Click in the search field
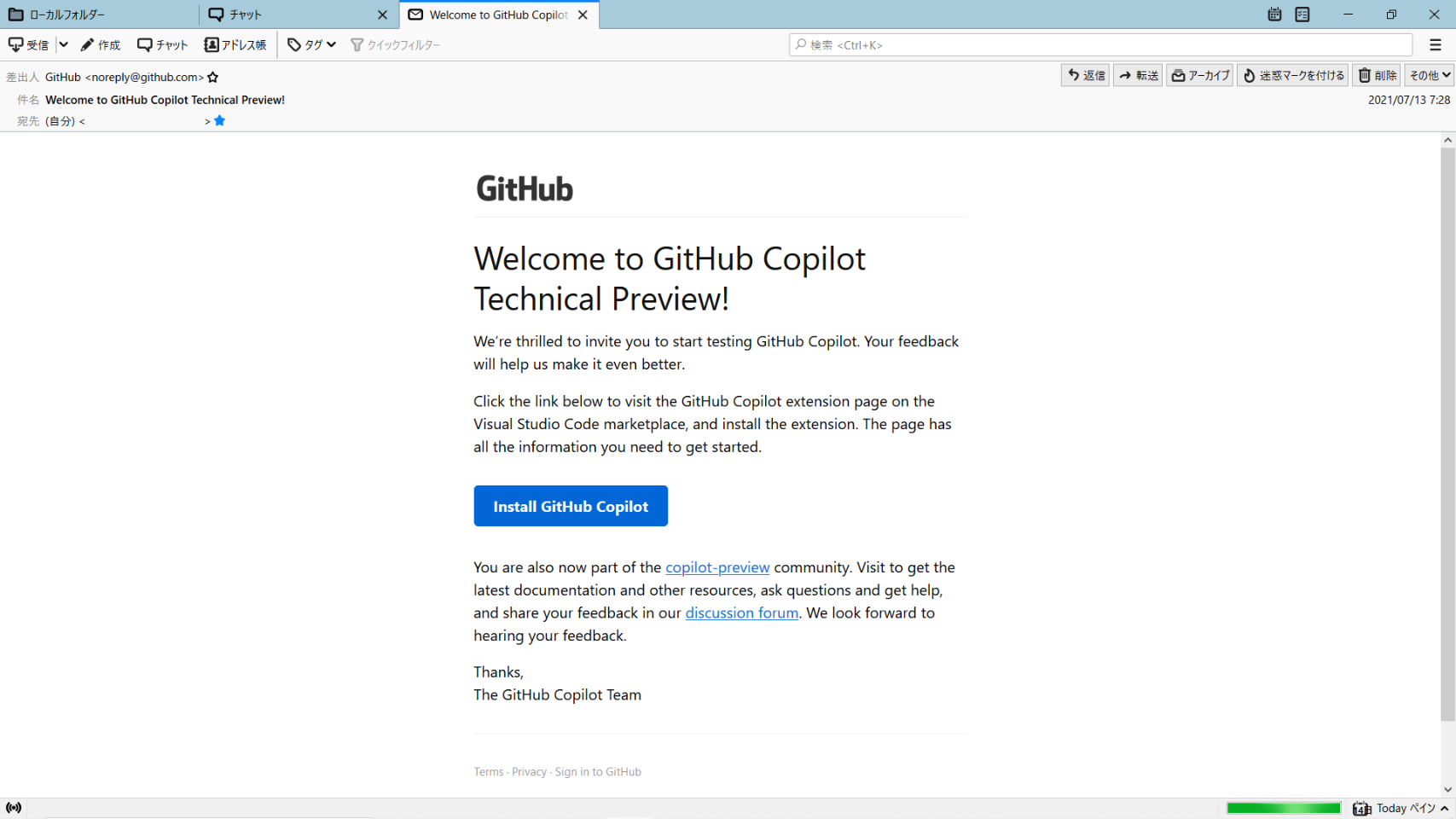Screen dimensions: 1456x819 pyautogui.click(x=1100, y=45)
